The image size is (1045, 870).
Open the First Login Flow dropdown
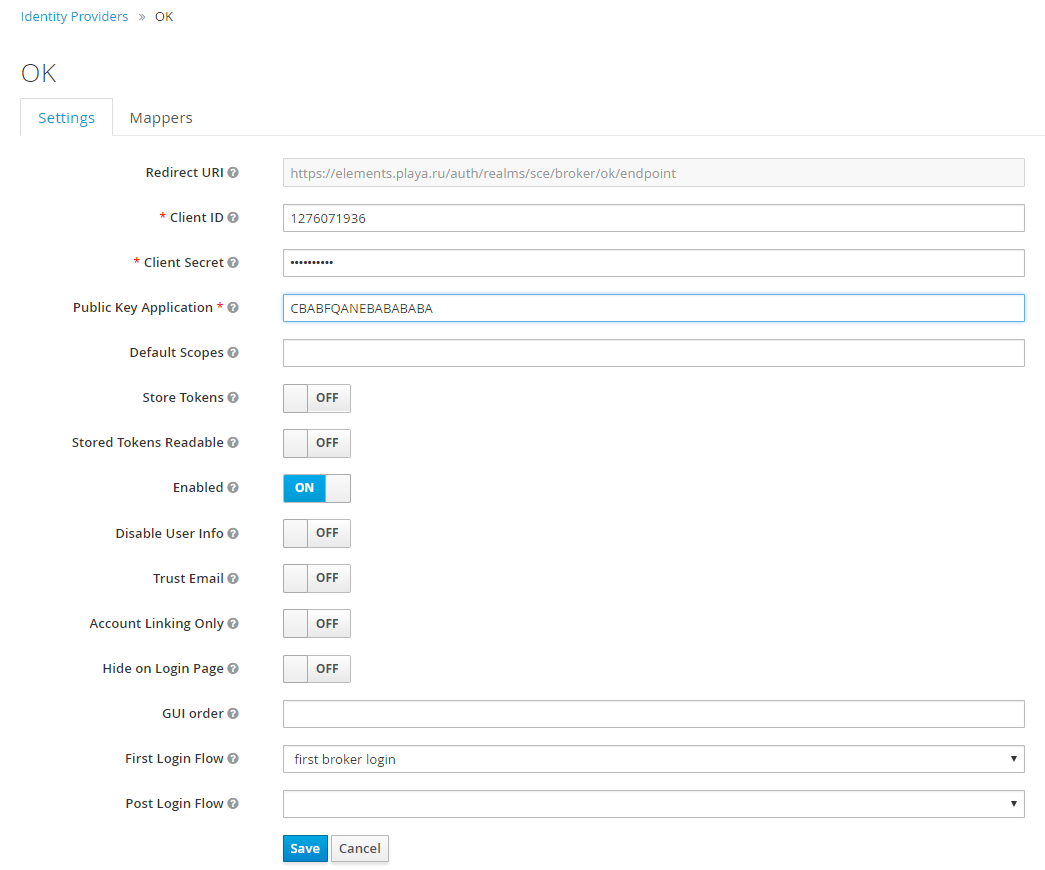click(x=653, y=759)
